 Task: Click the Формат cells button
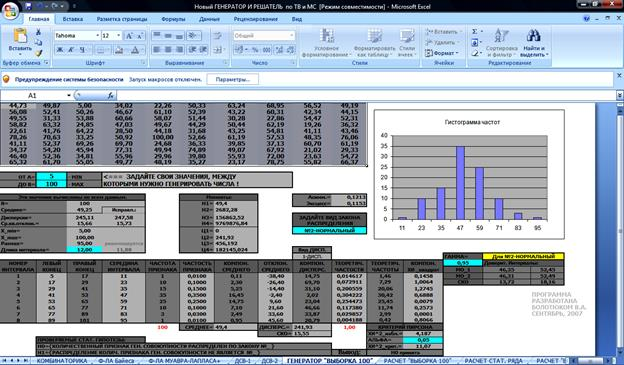tap(442, 53)
